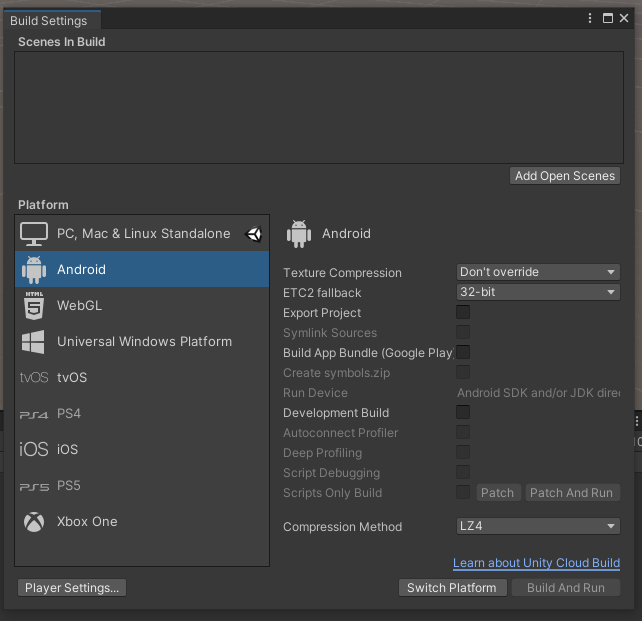The width and height of the screenshot is (642, 621).
Task: Select the Universal Windows Platform entry
Action: click(142, 341)
